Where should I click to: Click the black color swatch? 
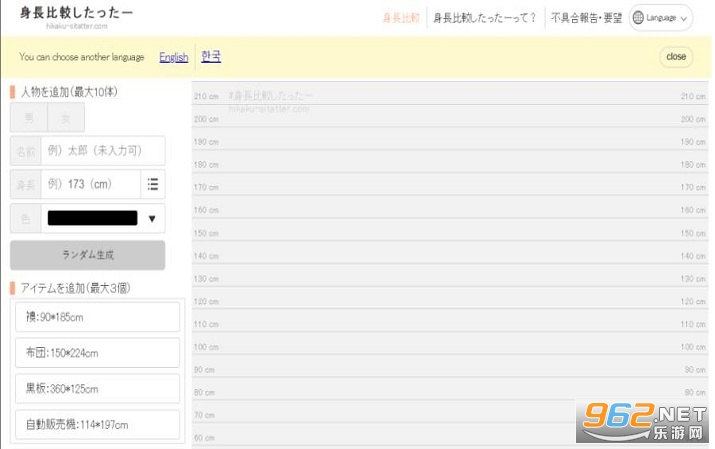(x=92, y=218)
